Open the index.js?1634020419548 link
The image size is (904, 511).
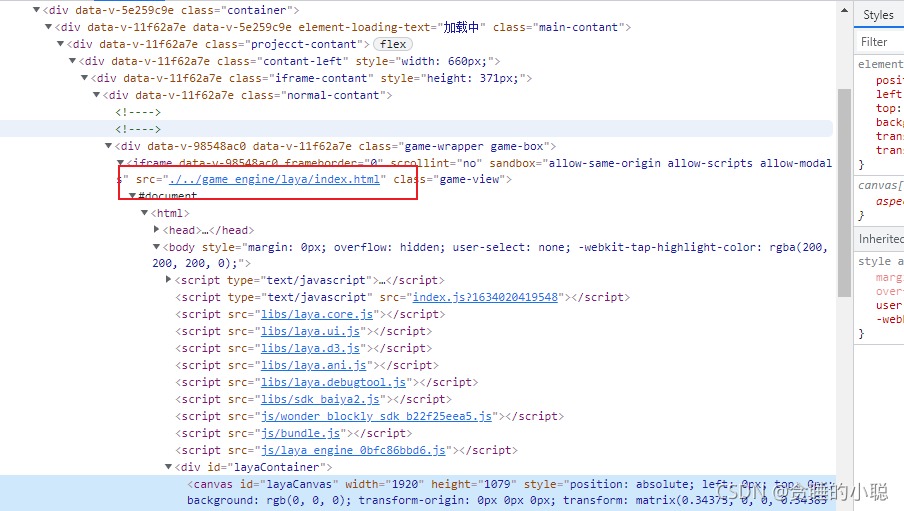pyautogui.click(x=485, y=297)
